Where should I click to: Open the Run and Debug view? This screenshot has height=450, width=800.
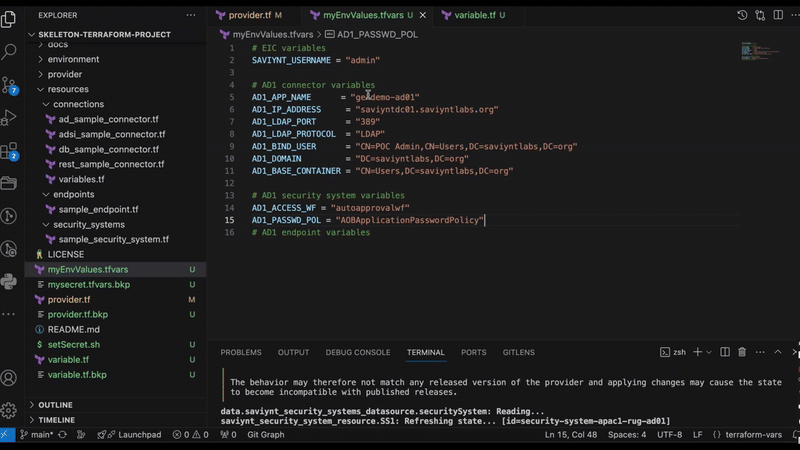(x=9, y=117)
